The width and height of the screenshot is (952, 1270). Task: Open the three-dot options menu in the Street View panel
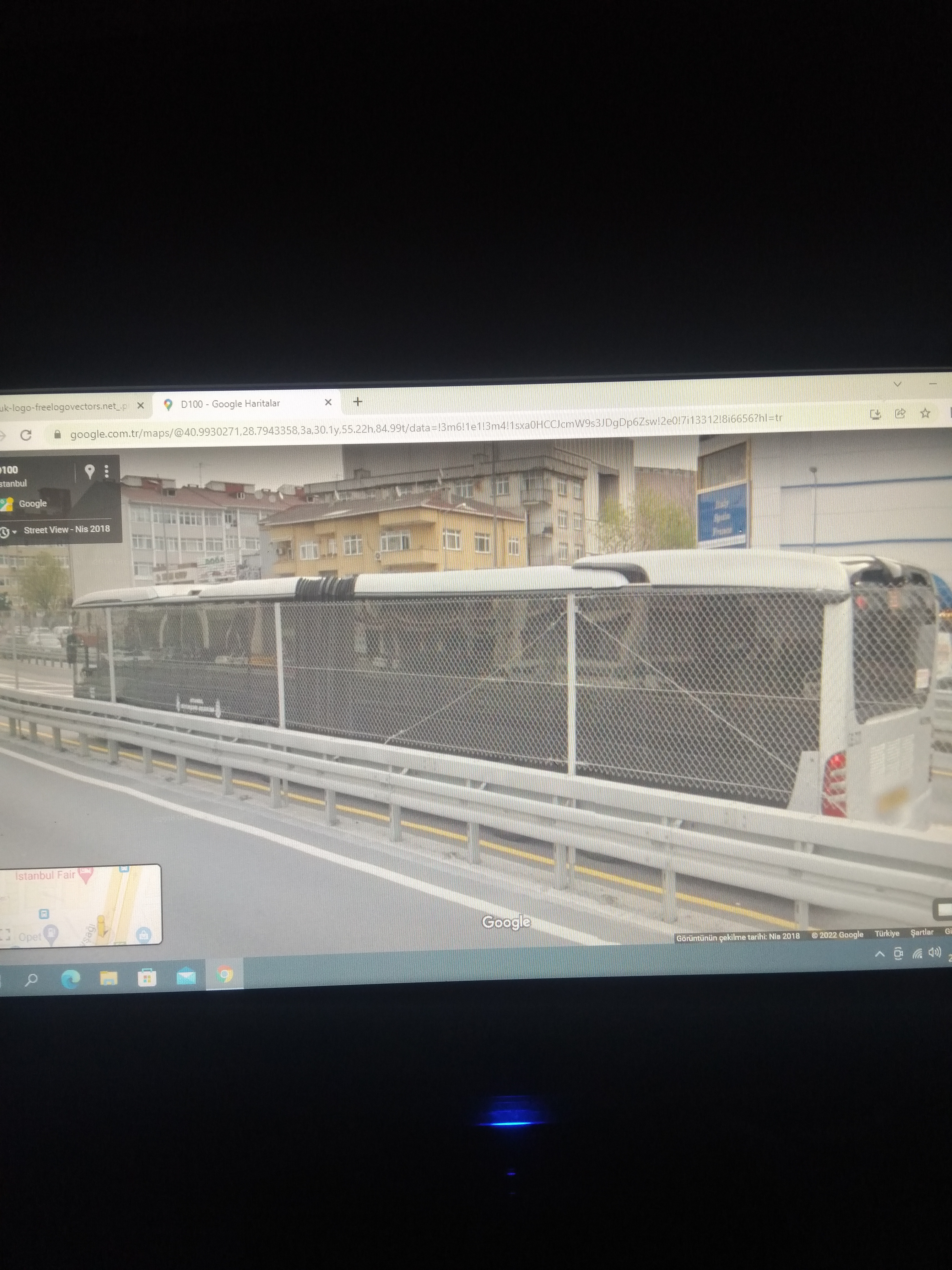(107, 471)
